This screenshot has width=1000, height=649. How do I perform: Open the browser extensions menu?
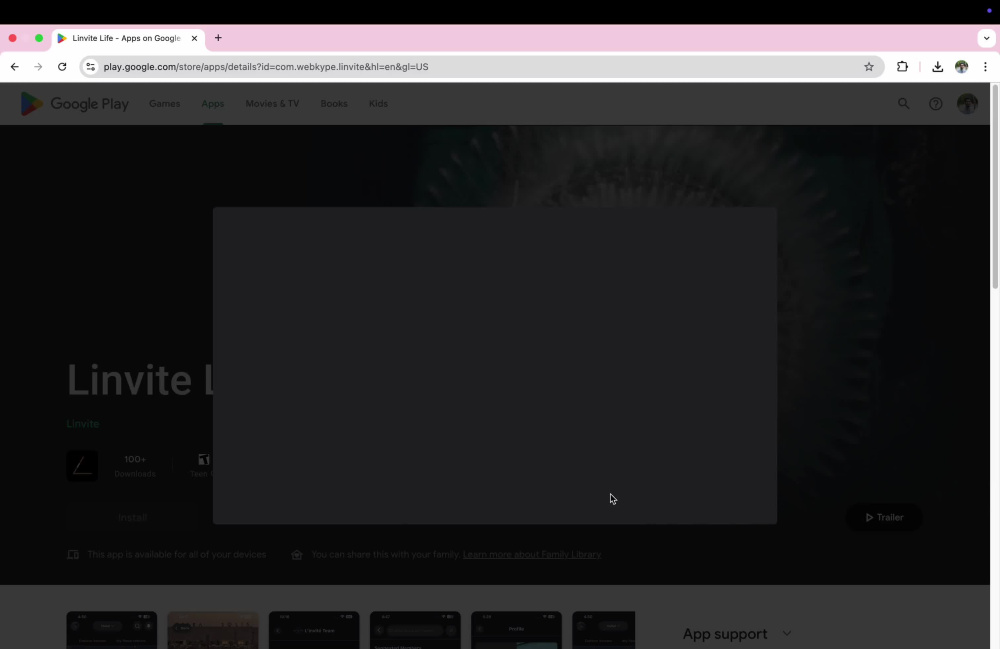pyautogui.click(x=902, y=66)
